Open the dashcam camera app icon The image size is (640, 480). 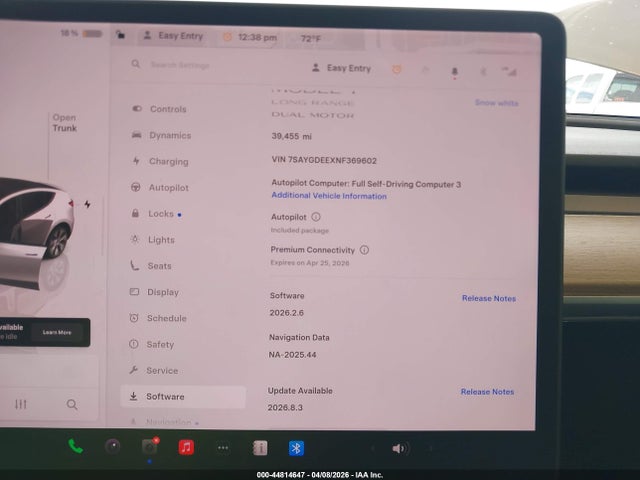click(150, 447)
